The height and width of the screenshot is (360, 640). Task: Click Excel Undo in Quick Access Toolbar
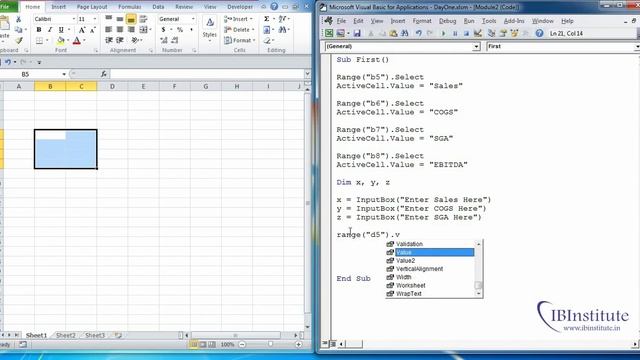click(8, 62)
